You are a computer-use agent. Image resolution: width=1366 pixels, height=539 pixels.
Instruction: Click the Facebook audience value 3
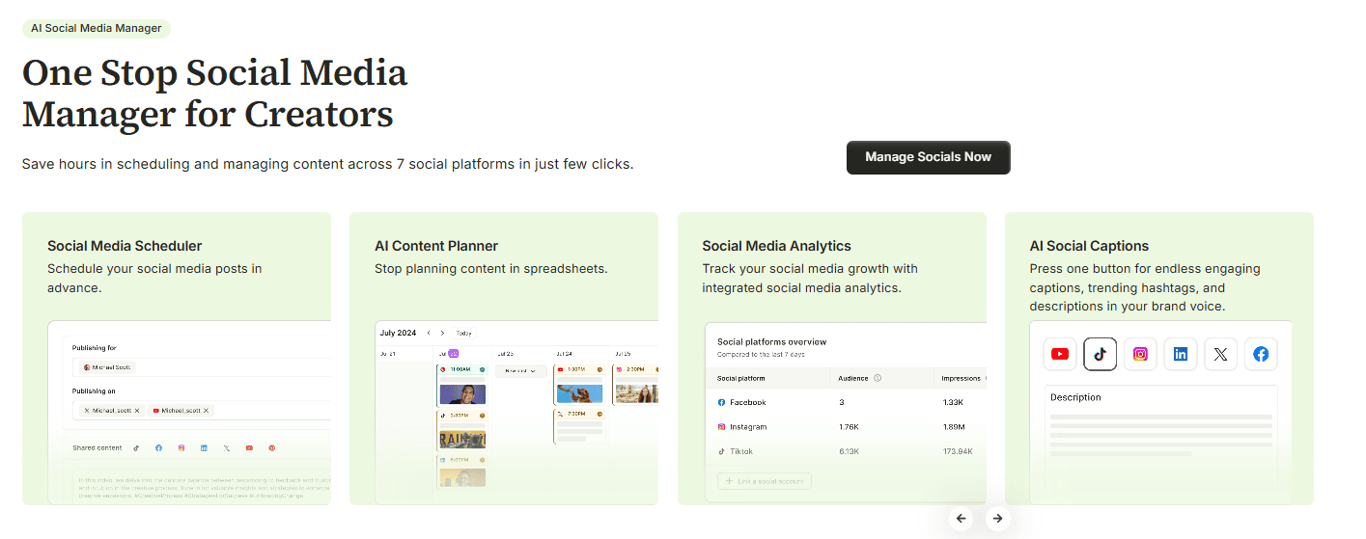(841, 402)
